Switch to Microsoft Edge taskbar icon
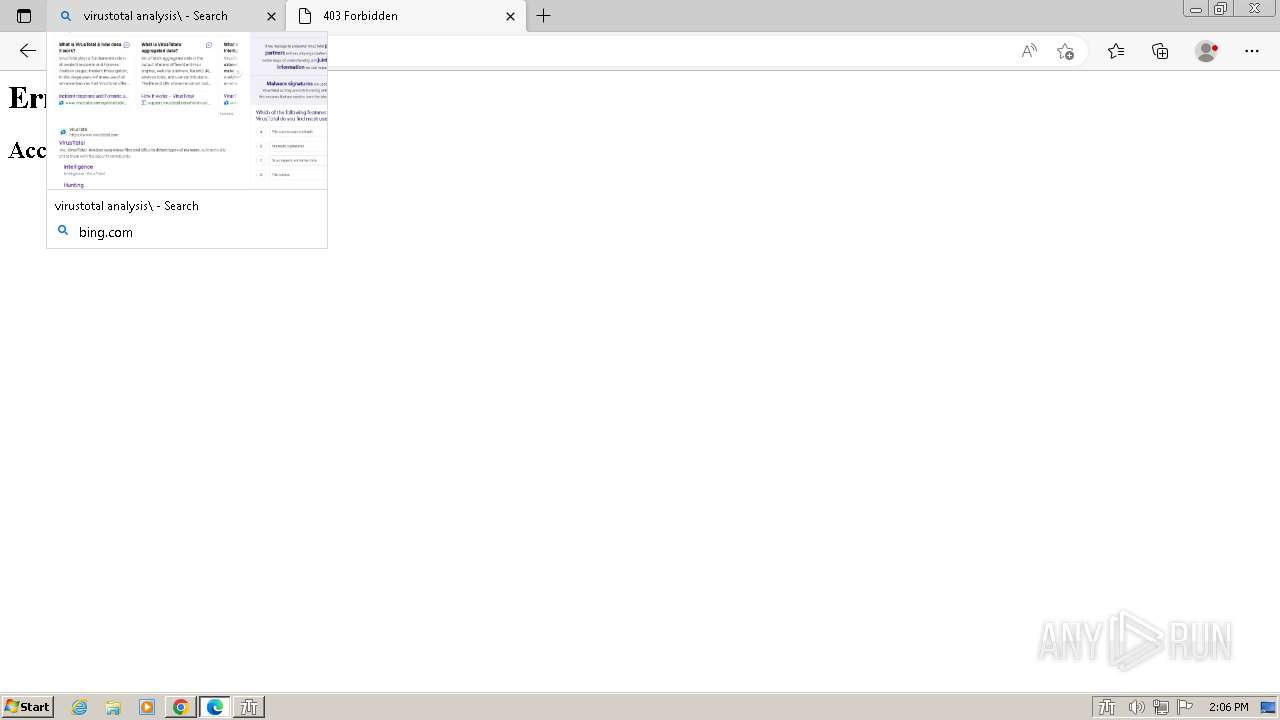Image resolution: width=1280 pixels, height=720 pixels. pos(215,707)
